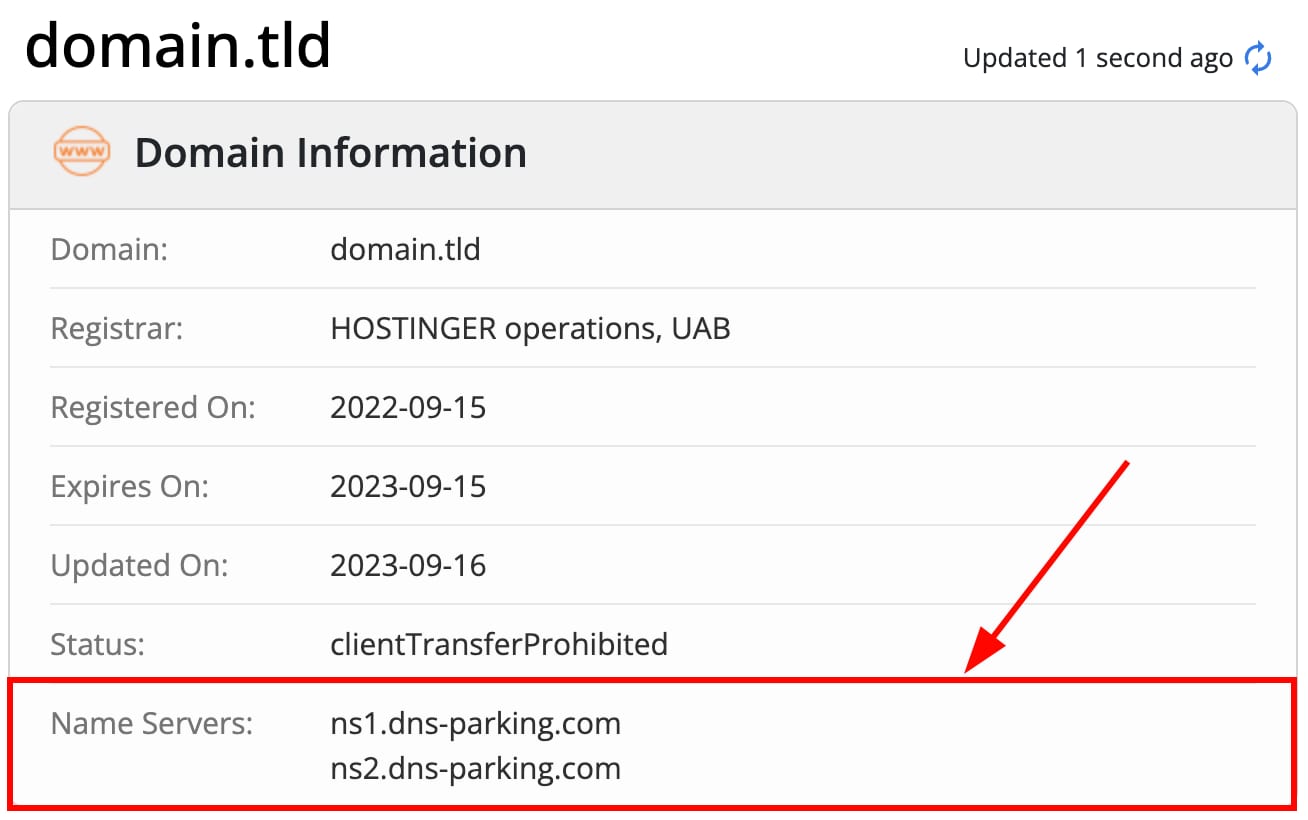
Task: Click the Status row label
Action: [96, 644]
